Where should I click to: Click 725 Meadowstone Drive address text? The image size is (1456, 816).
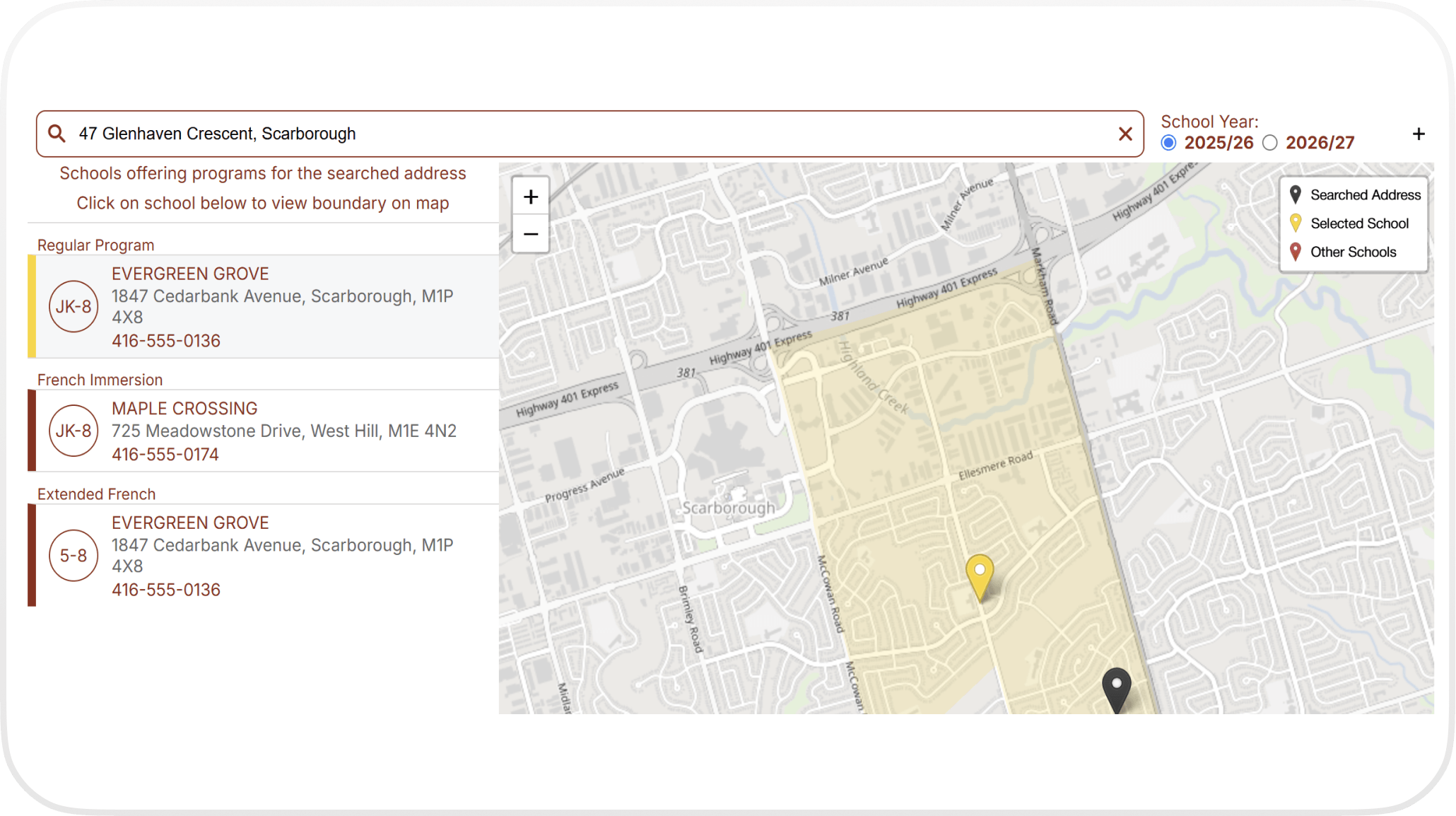point(284,431)
